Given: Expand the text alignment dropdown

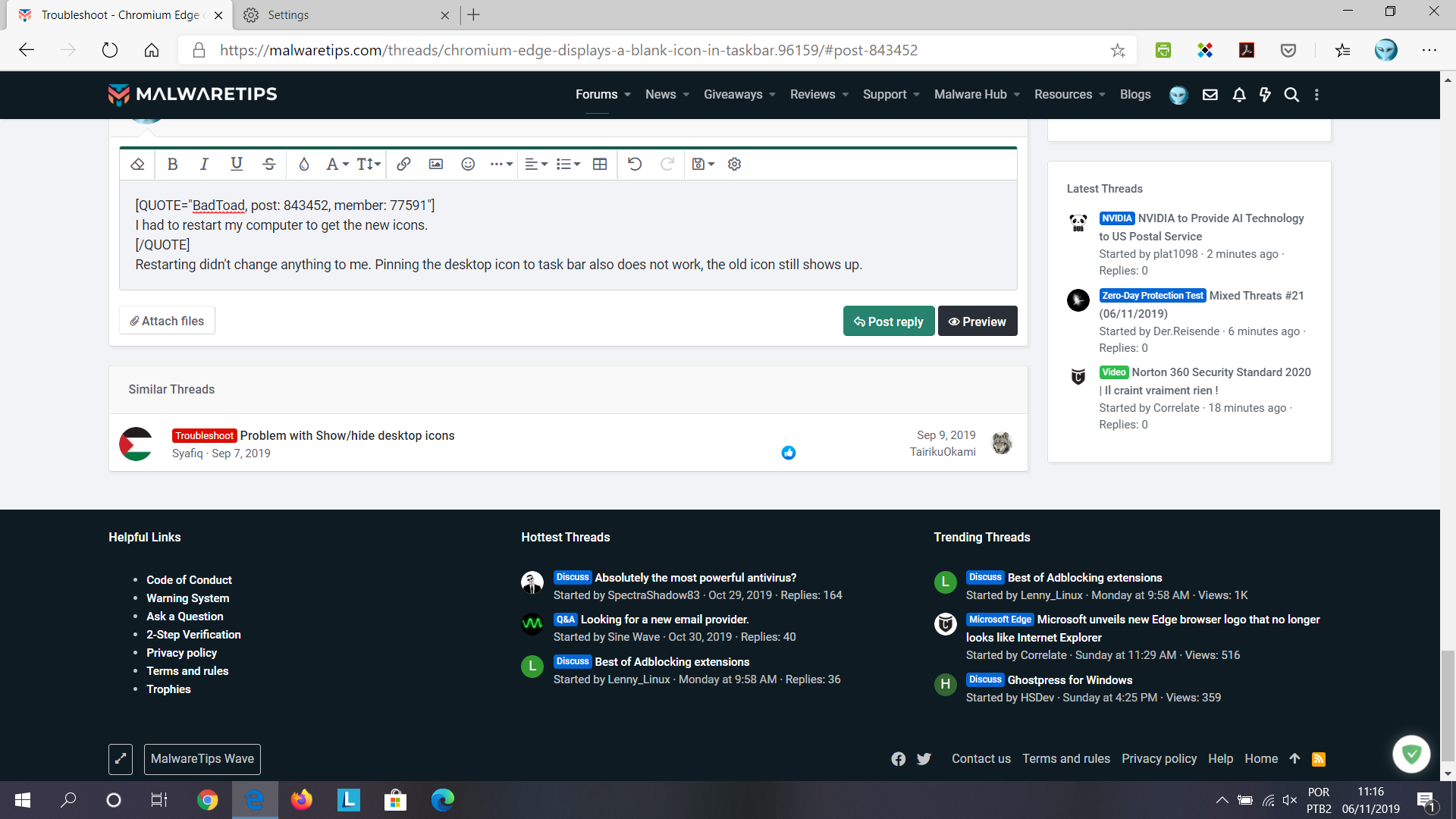Looking at the screenshot, I should (536, 164).
